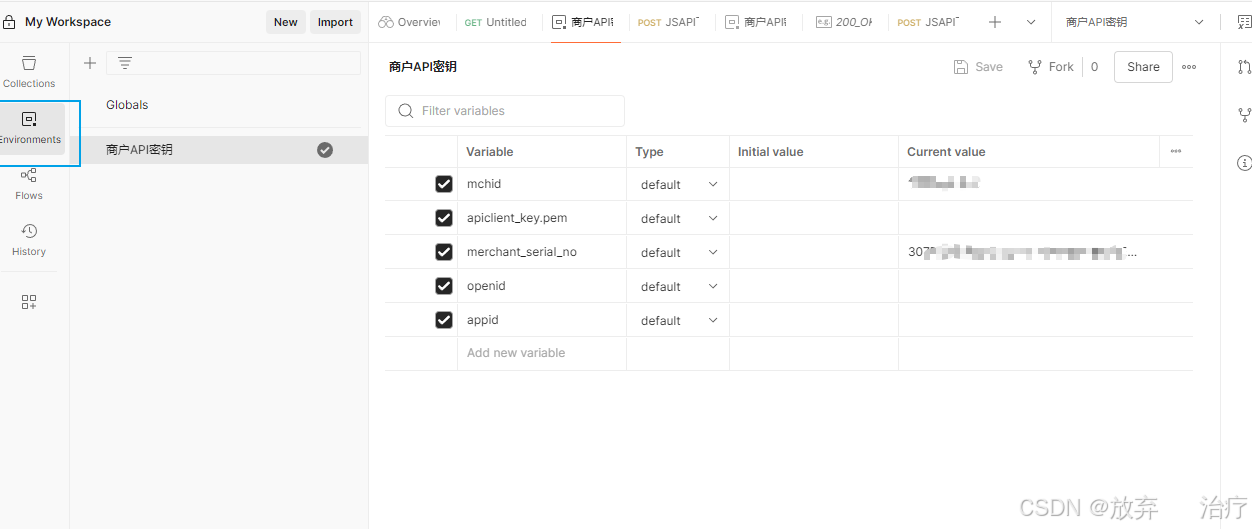Focus the Filter variables search field
Viewport: 1252px width, 529px height.
click(x=505, y=111)
